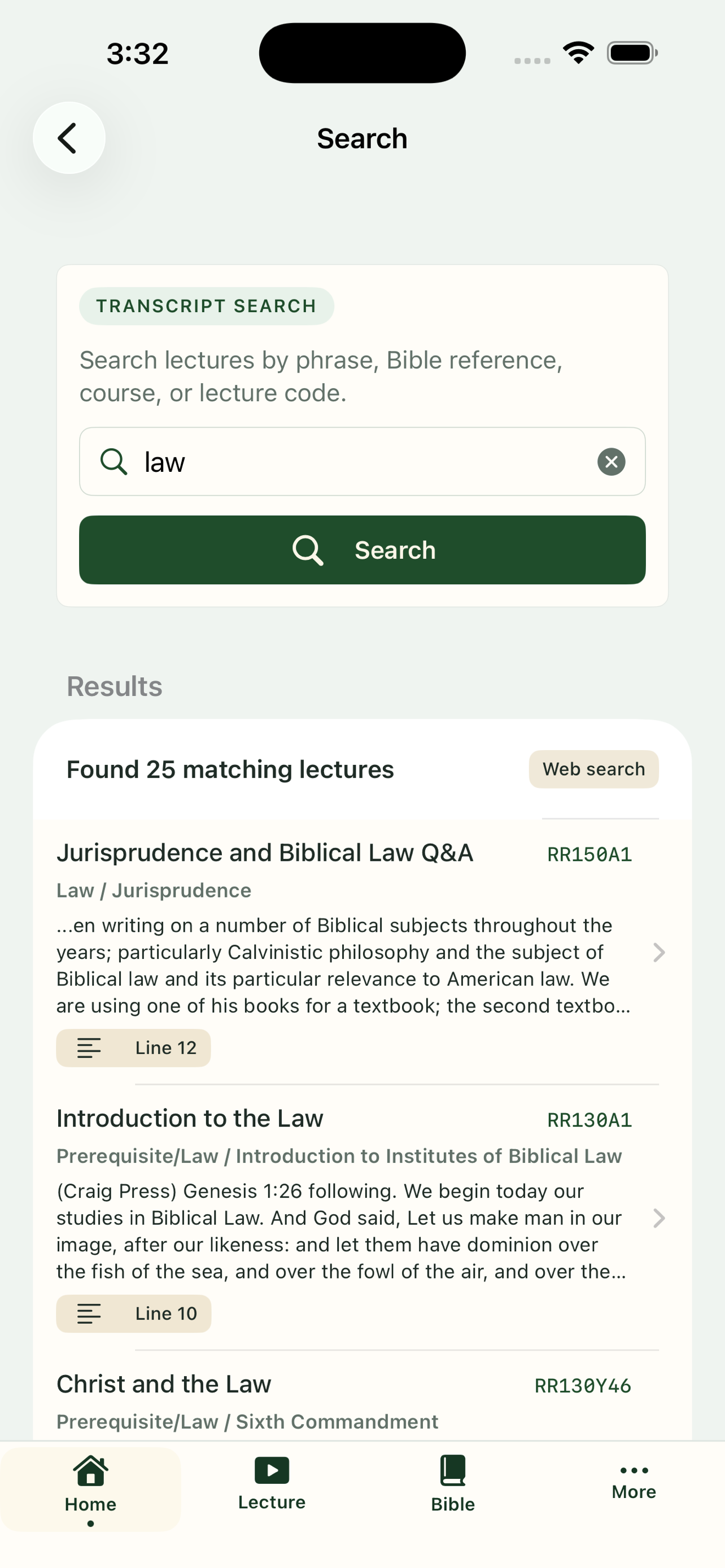
Task: Click the Transcript Search badge
Action: click(206, 305)
